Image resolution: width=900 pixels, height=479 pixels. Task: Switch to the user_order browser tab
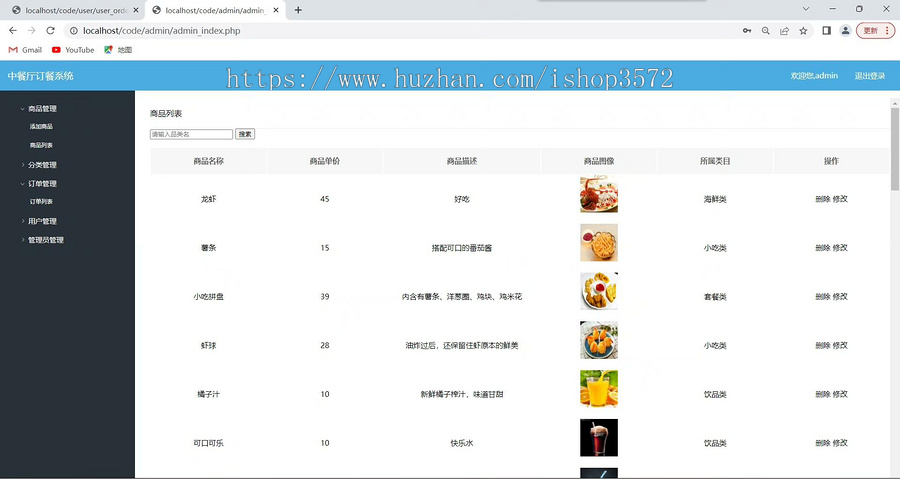[75, 10]
